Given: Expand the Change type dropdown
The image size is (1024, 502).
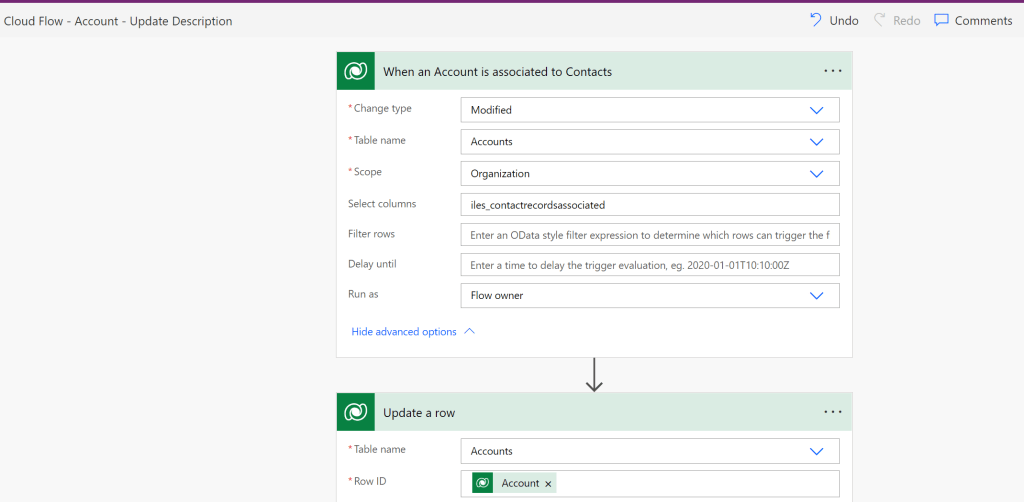Looking at the screenshot, I should point(816,110).
